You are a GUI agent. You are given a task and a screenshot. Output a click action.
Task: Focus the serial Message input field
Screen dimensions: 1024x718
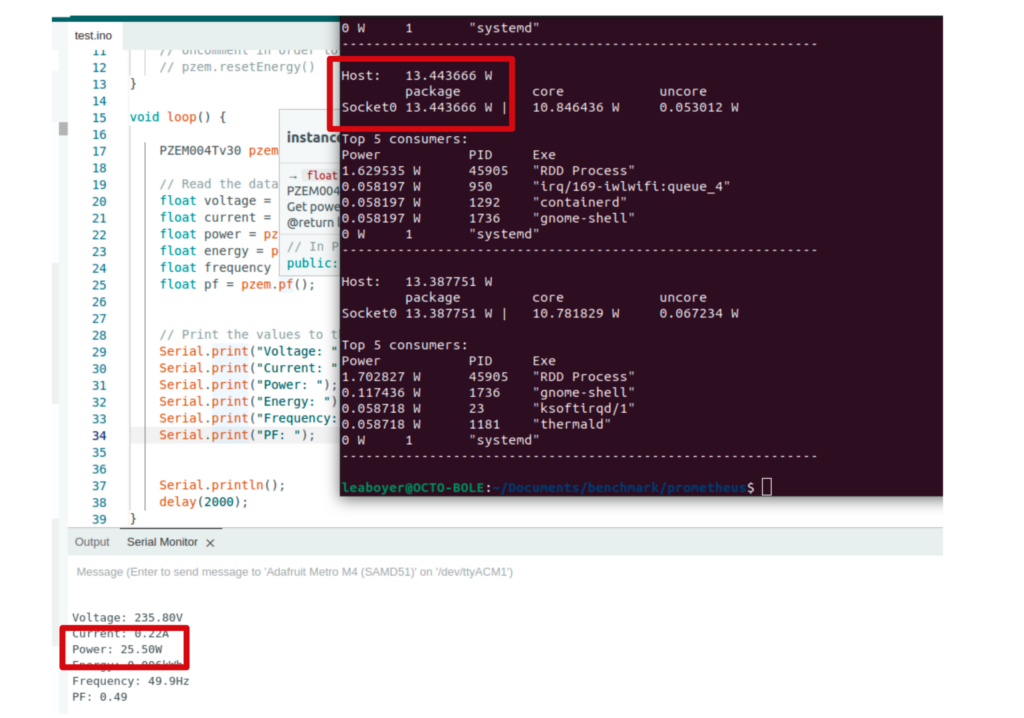coord(400,572)
